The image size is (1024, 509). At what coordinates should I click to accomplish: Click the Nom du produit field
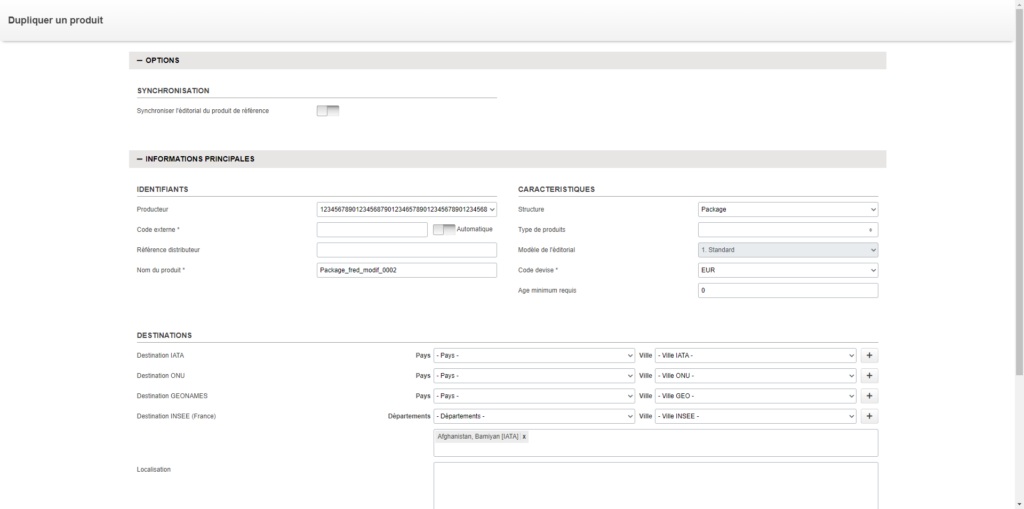[406, 270]
